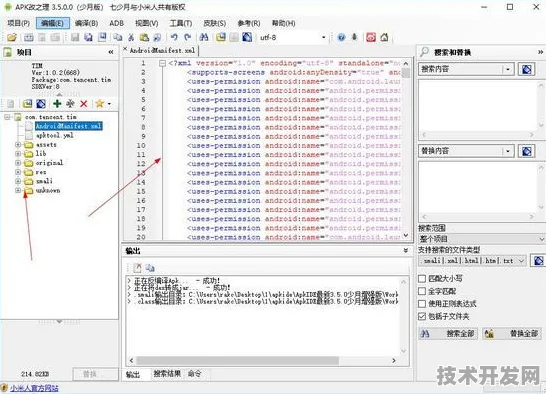This screenshot has height=394, width=546.
Task: Click the cut scissors toolbar icon
Action: tap(131, 37)
